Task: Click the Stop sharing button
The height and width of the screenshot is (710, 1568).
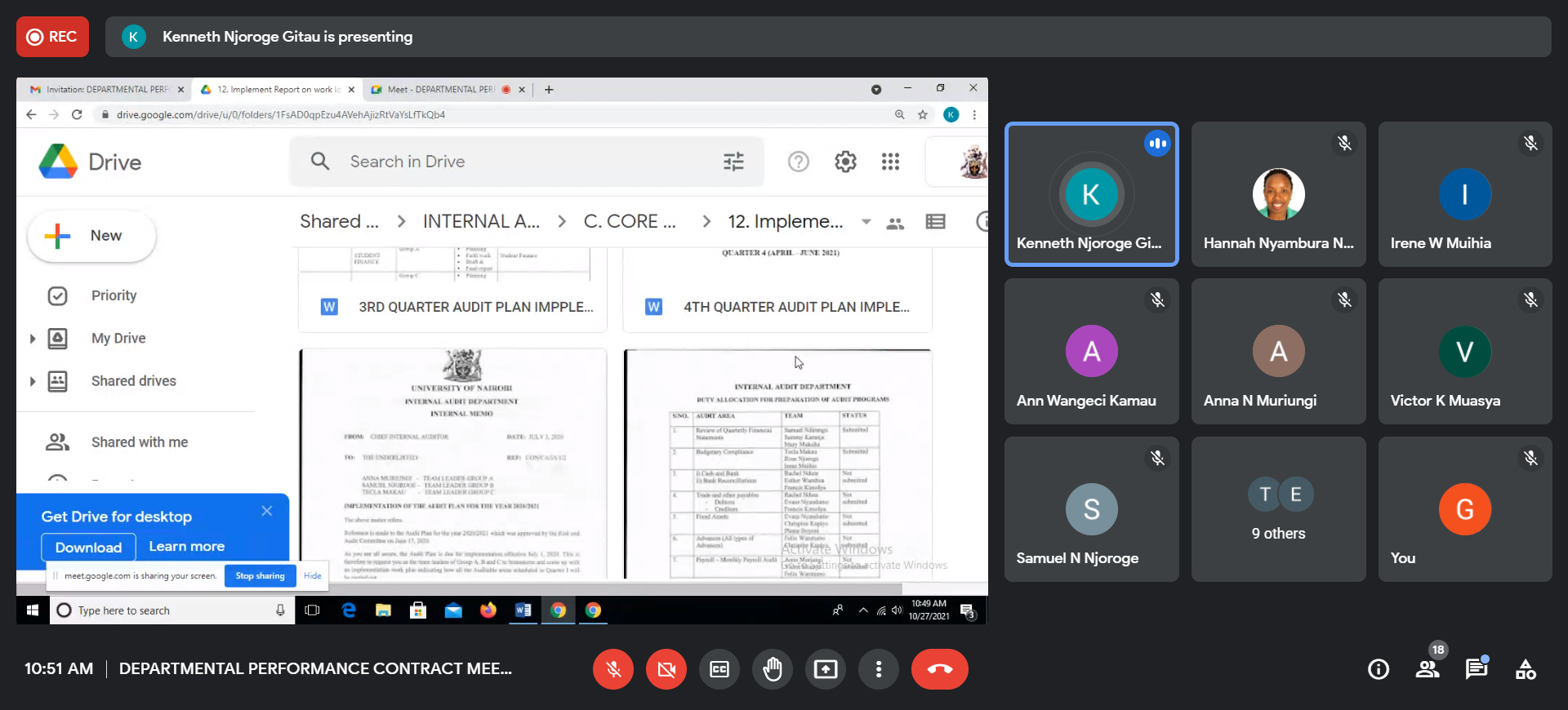Action: (260, 575)
